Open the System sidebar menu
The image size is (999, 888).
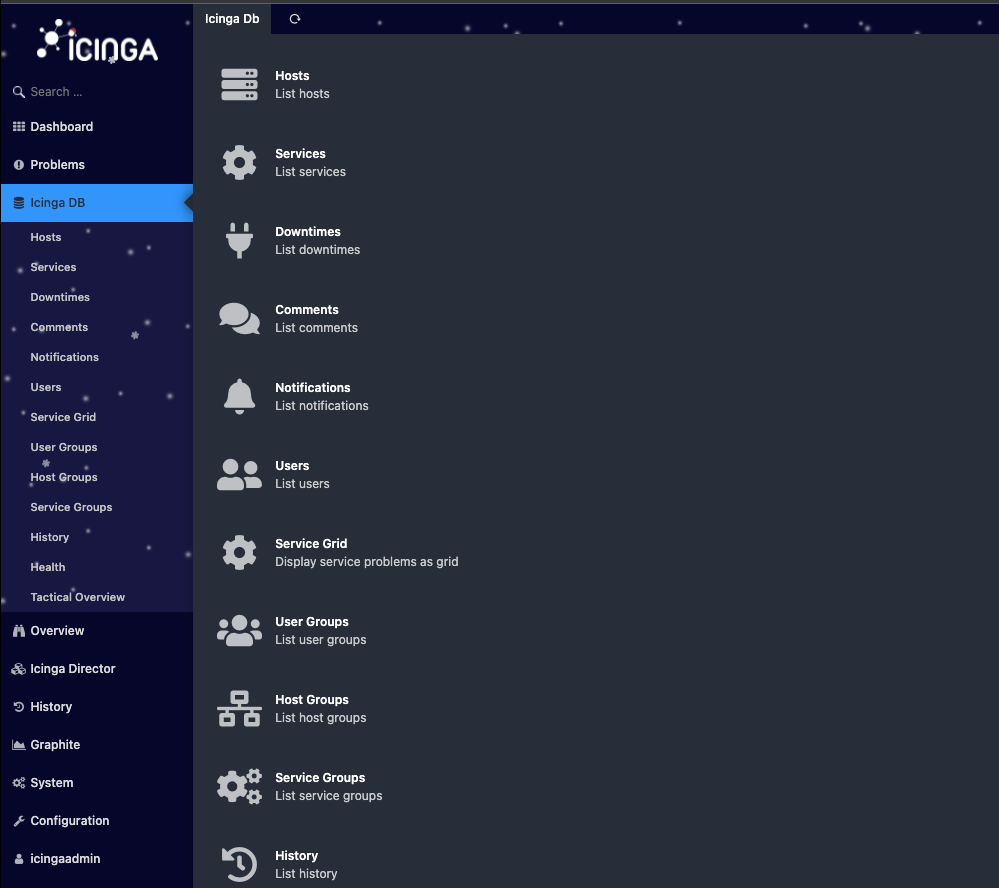tap(52, 782)
